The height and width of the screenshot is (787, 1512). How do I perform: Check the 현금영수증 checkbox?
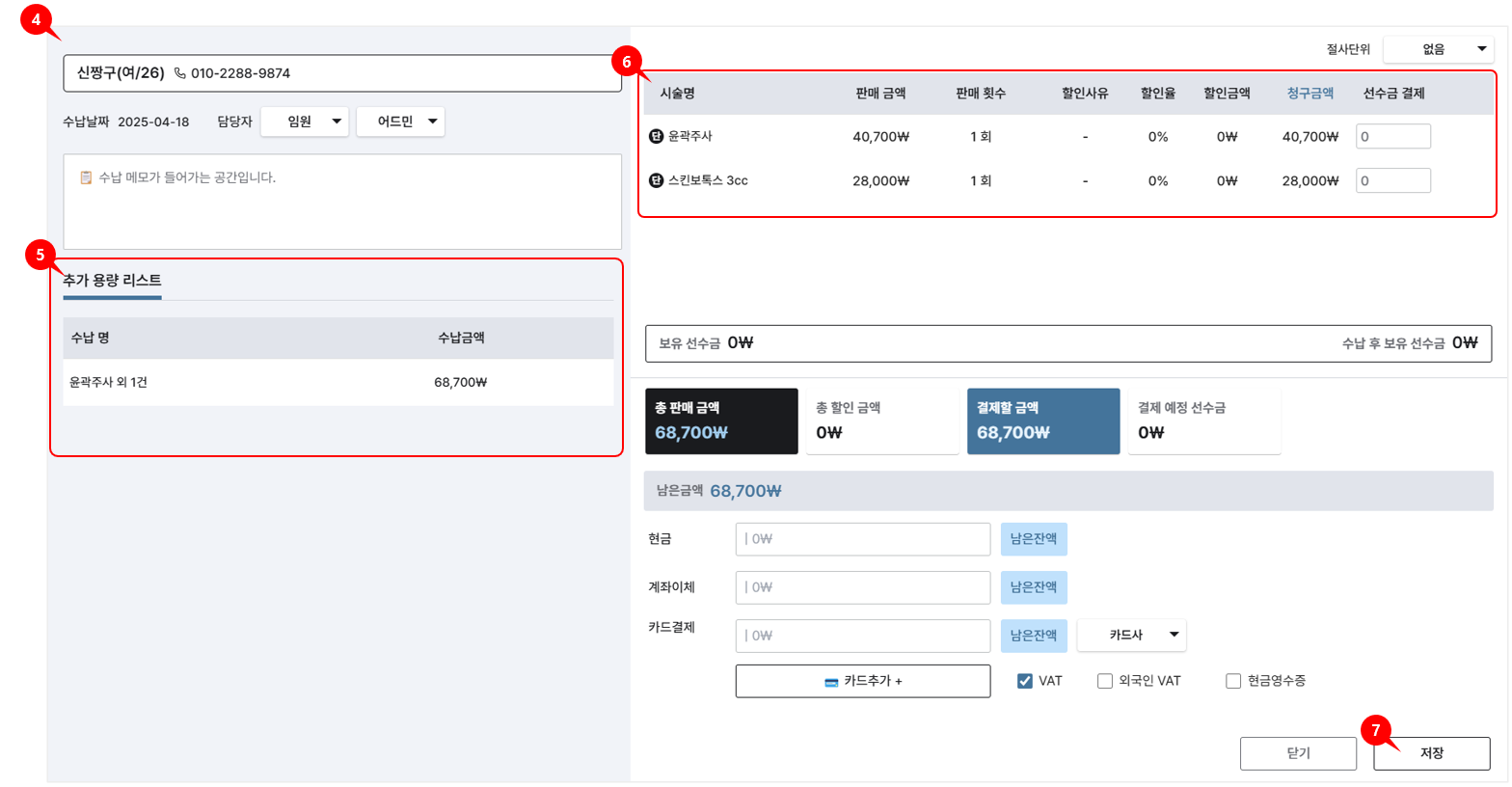tap(1232, 681)
